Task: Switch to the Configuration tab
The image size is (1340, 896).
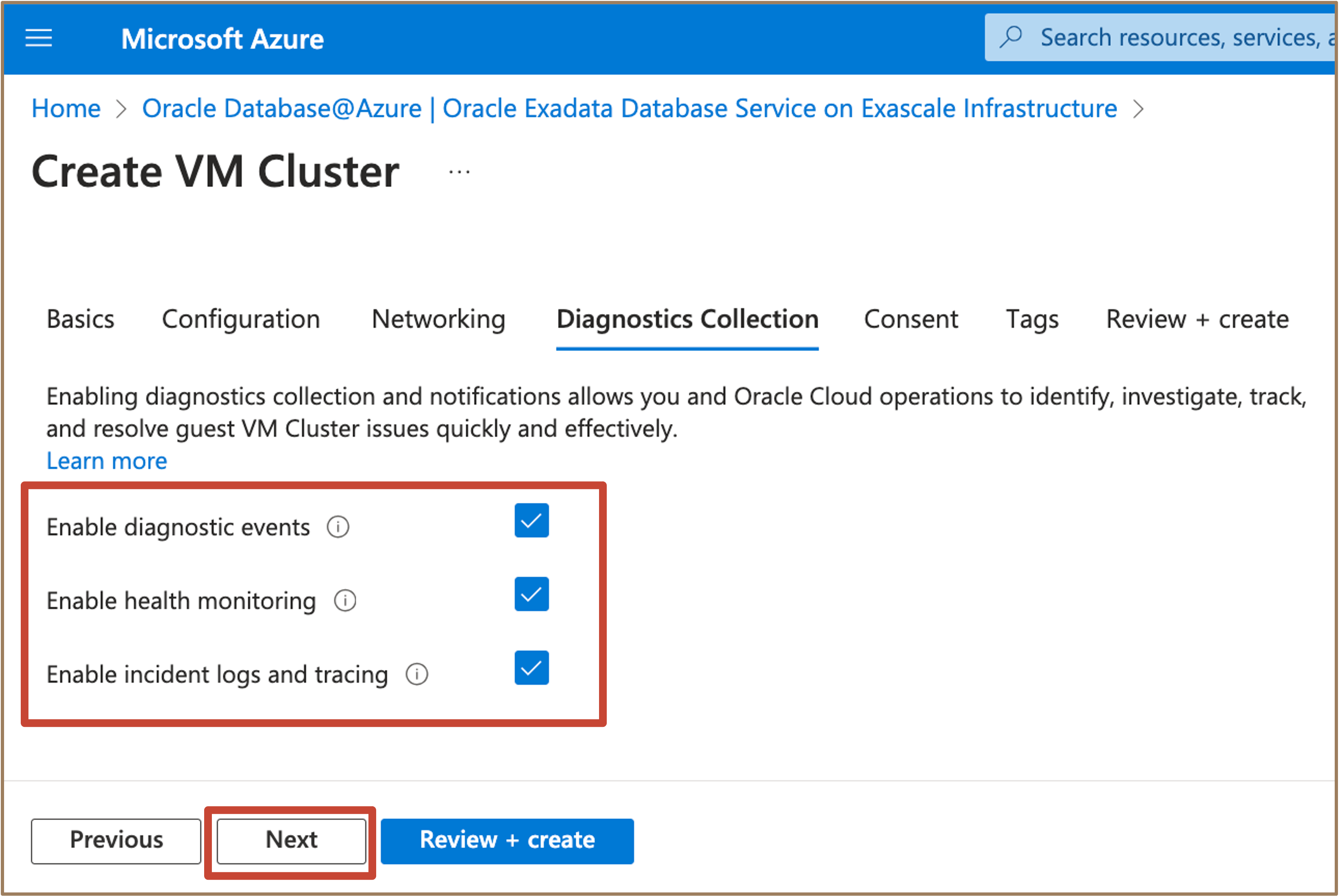Action: pos(241,319)
